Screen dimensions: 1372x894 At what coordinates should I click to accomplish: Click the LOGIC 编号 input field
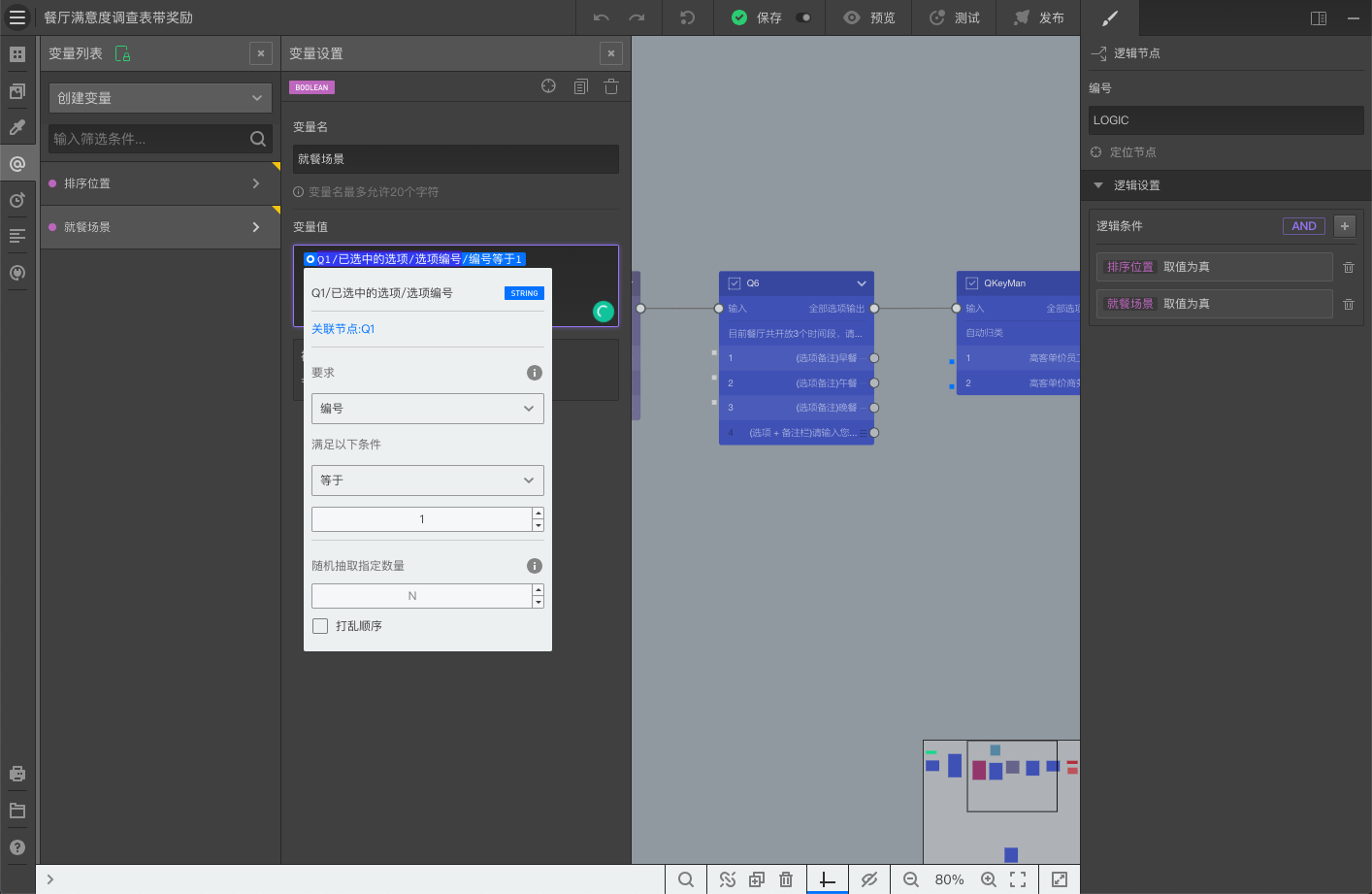click(x=1226, y=120)
